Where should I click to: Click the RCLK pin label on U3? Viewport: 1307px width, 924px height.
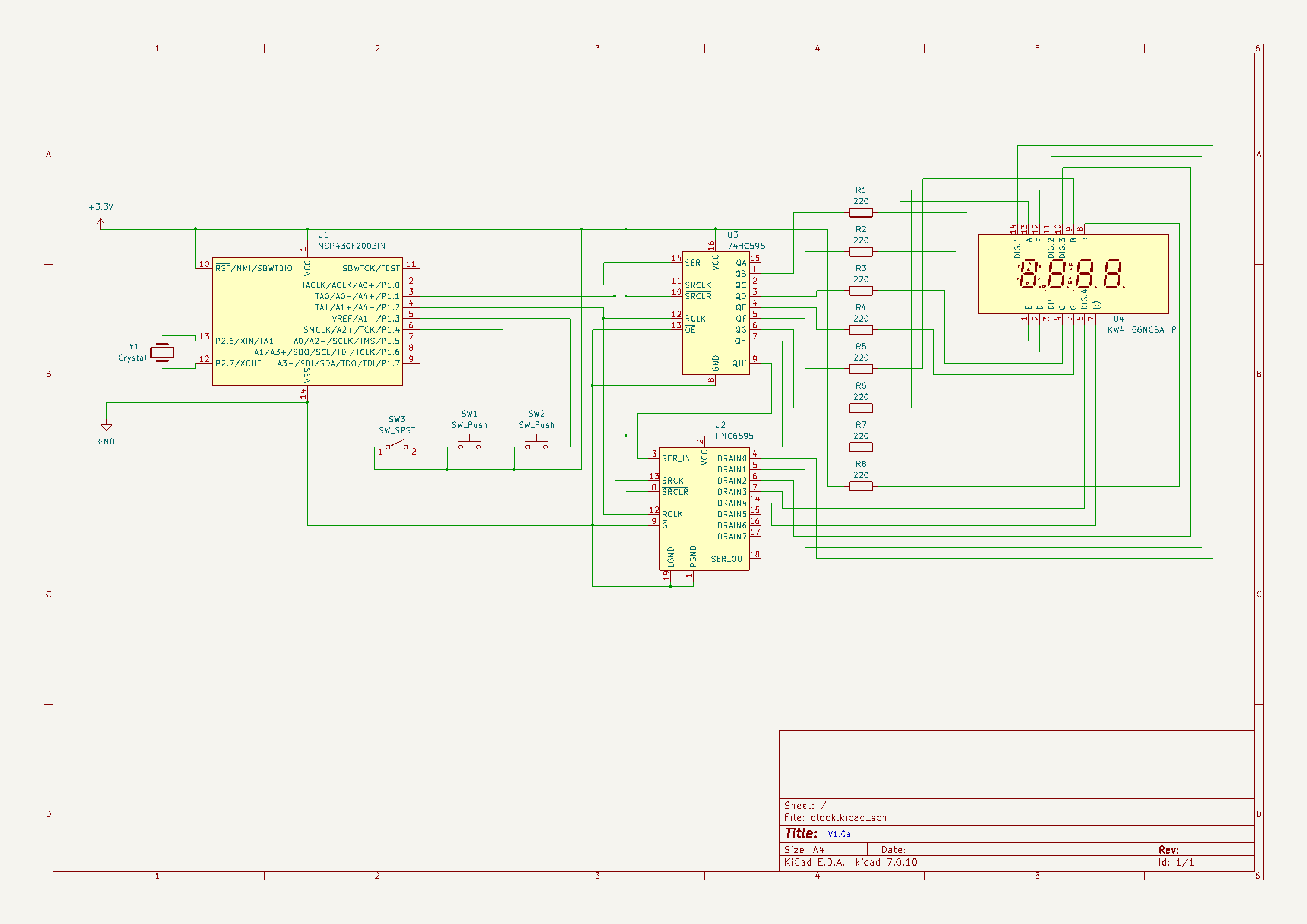(x=695, y=319)
